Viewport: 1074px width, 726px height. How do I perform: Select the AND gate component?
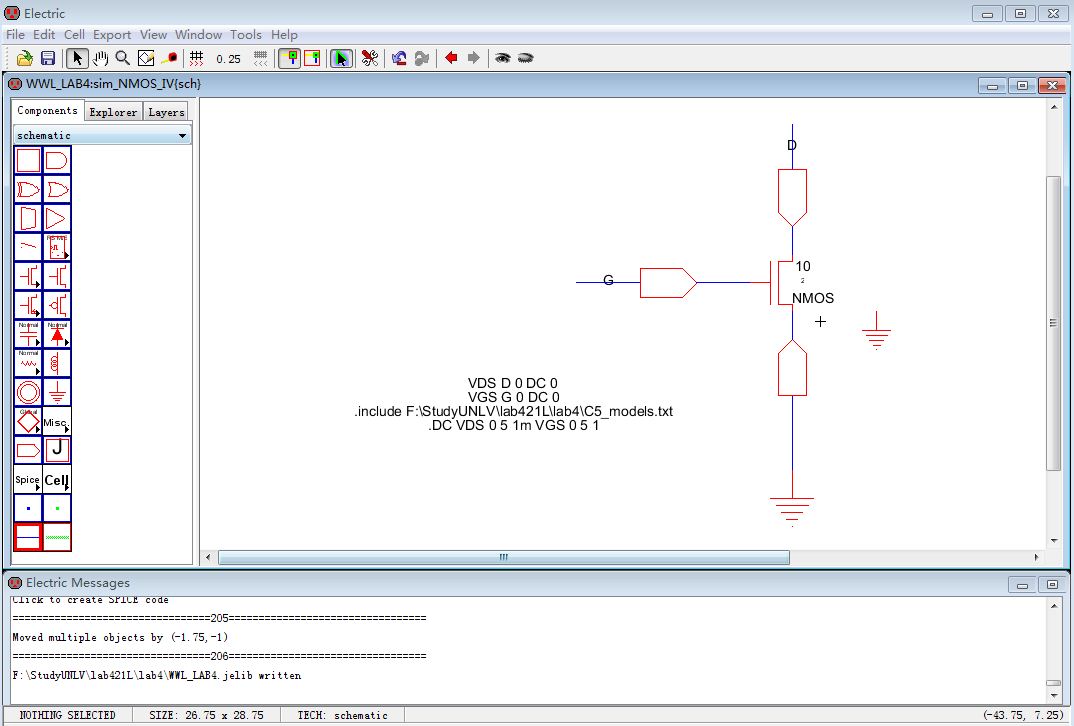(x=57, y=160)
